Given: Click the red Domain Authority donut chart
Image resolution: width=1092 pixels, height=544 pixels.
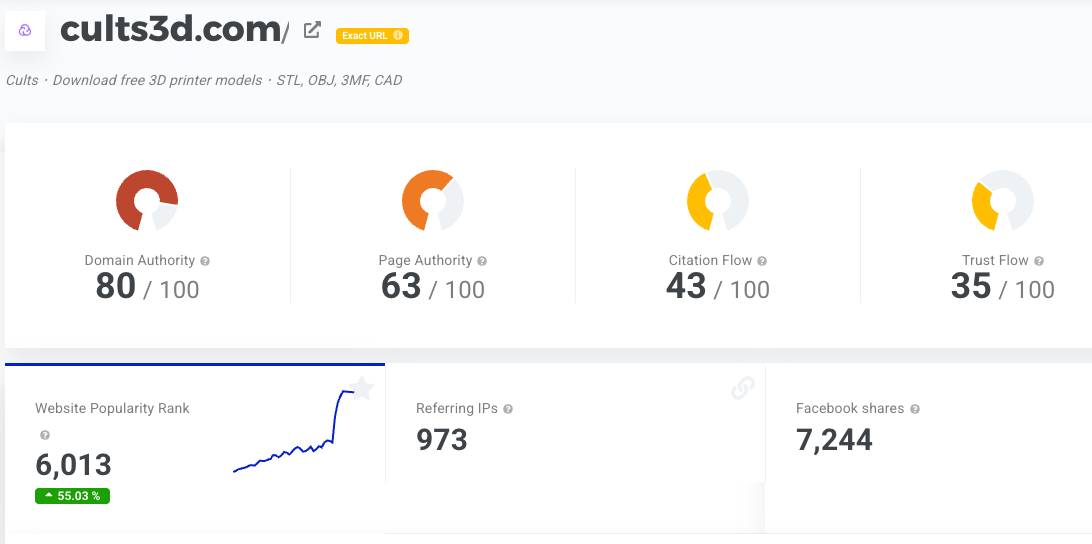Looking at the screenshot, I should click(147, 201).
